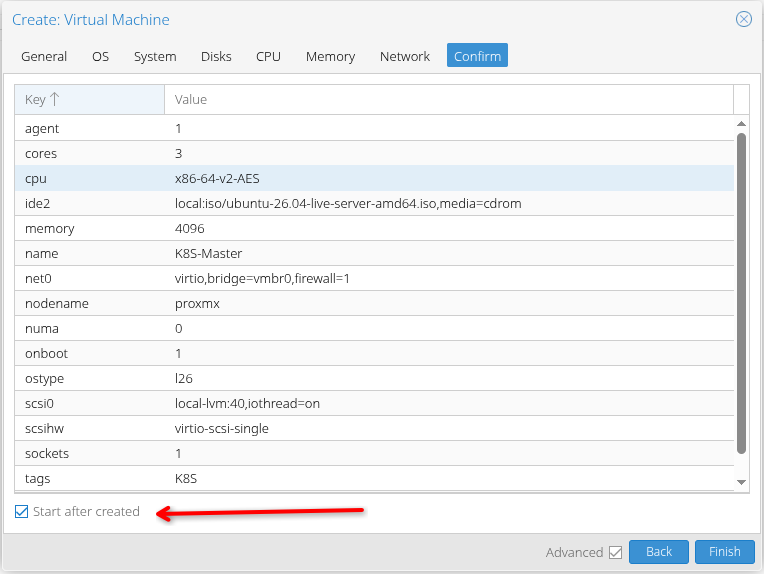
Task: Select the onboot row
Action: [374, 353]
